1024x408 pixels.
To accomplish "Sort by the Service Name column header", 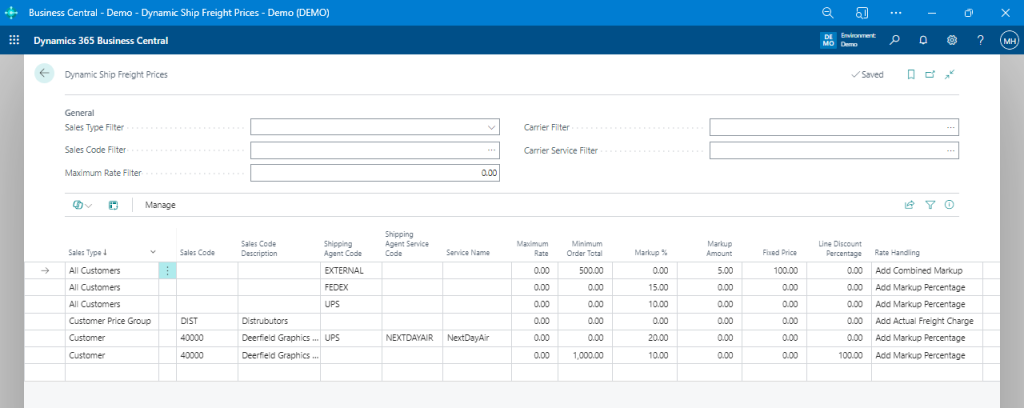I will tap(468, 253).
